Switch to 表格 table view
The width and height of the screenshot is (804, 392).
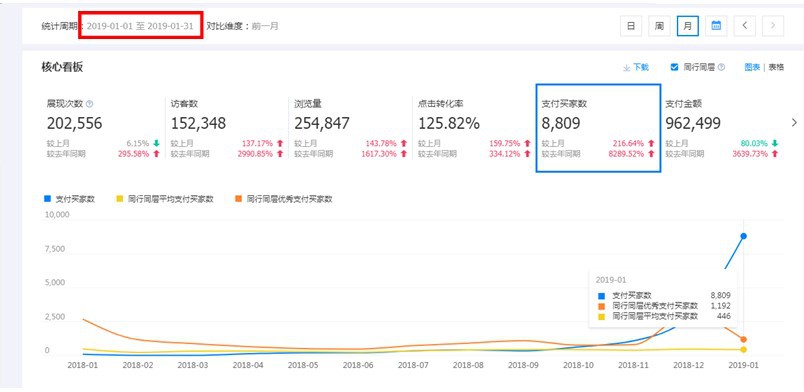pyautogui.click(x=776, y=67)
